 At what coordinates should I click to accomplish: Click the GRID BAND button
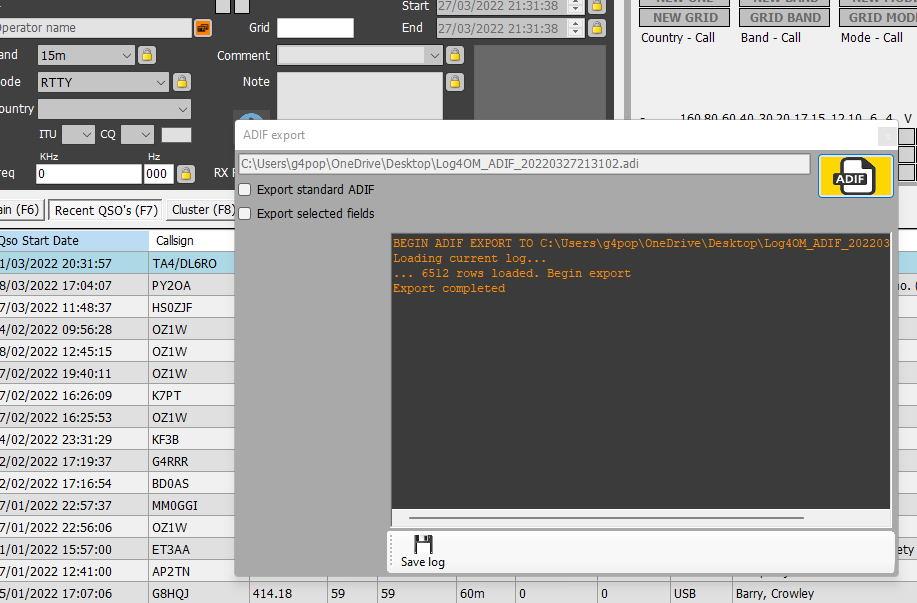(785, 18)
